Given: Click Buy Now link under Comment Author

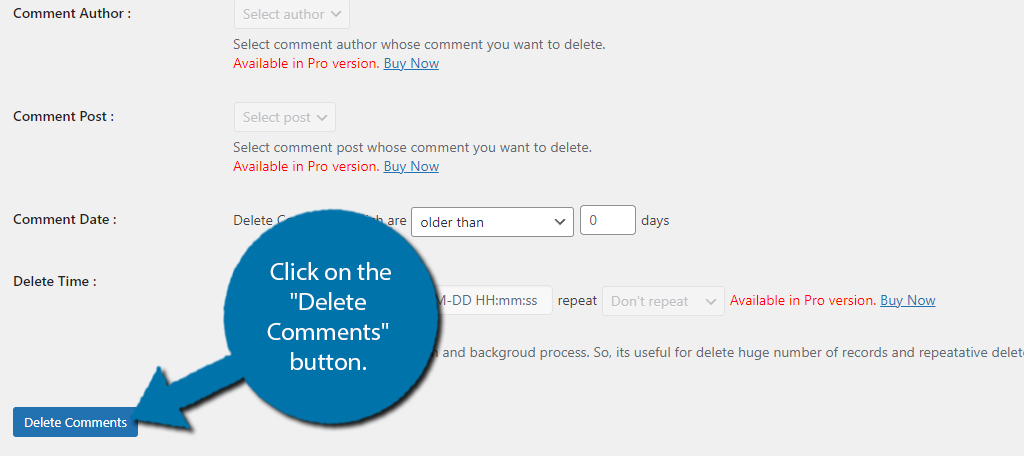Looking at the screenshot, I should click(411, 63).
